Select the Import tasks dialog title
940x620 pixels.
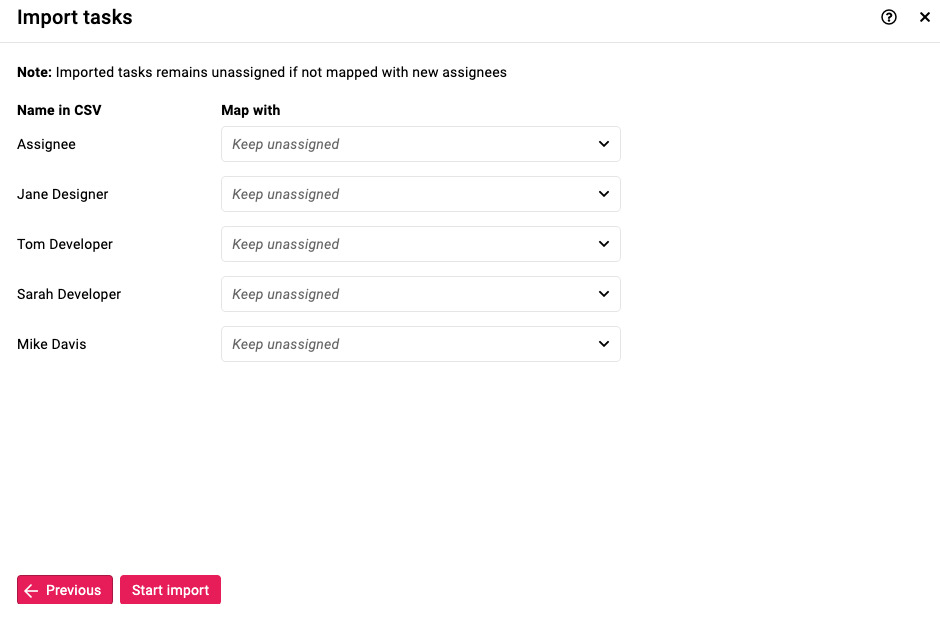pos(74,17)
